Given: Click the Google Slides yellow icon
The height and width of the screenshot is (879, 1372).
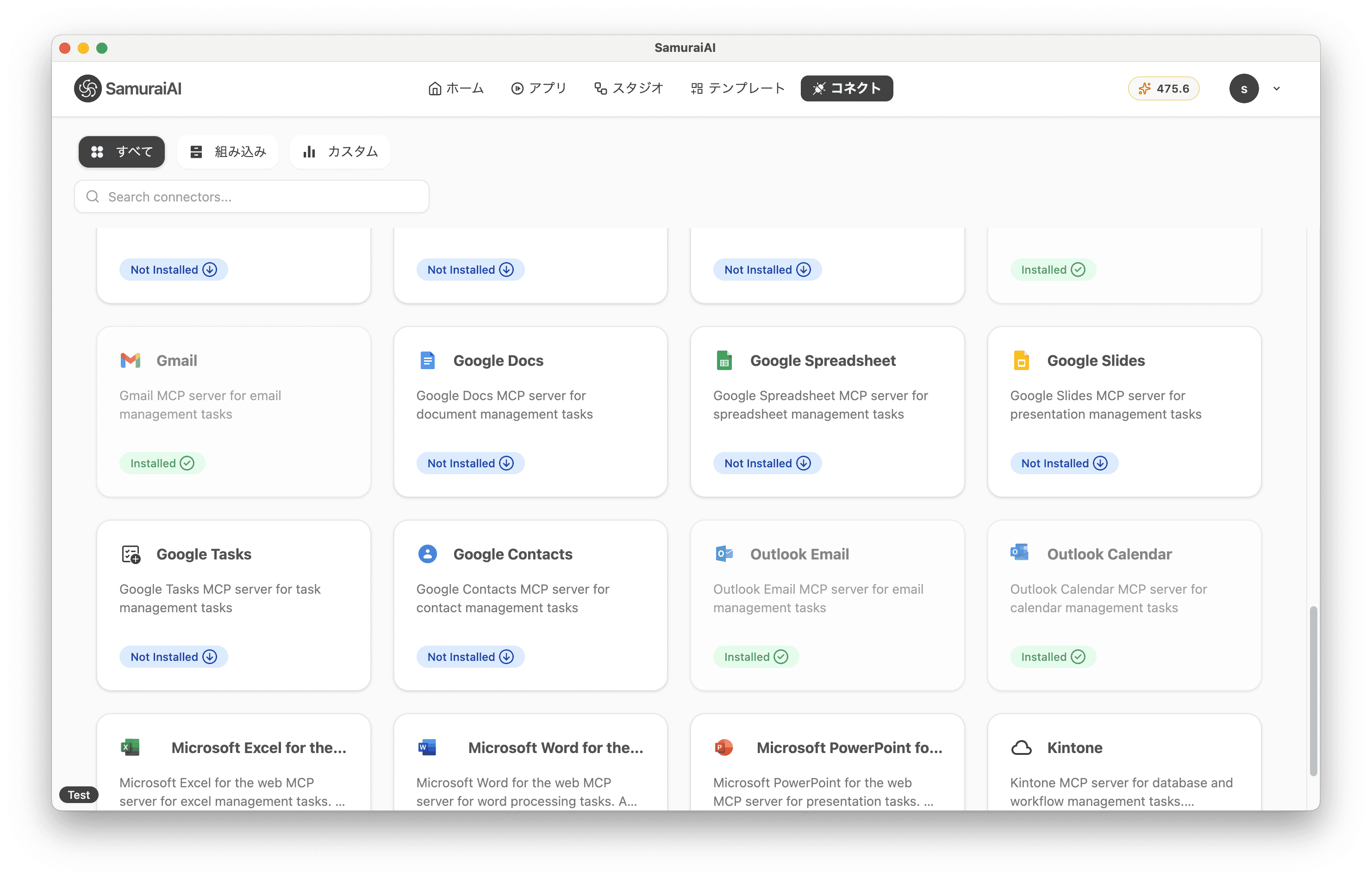Looking at the screenshot, I should point(1021,360).
